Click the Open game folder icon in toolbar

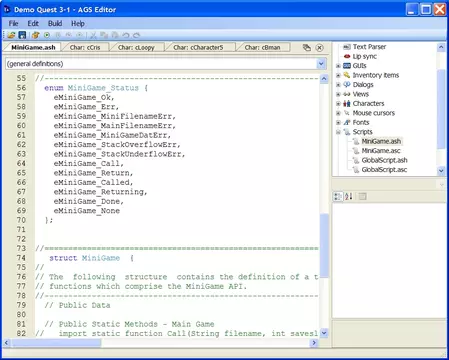pos(11,35)
